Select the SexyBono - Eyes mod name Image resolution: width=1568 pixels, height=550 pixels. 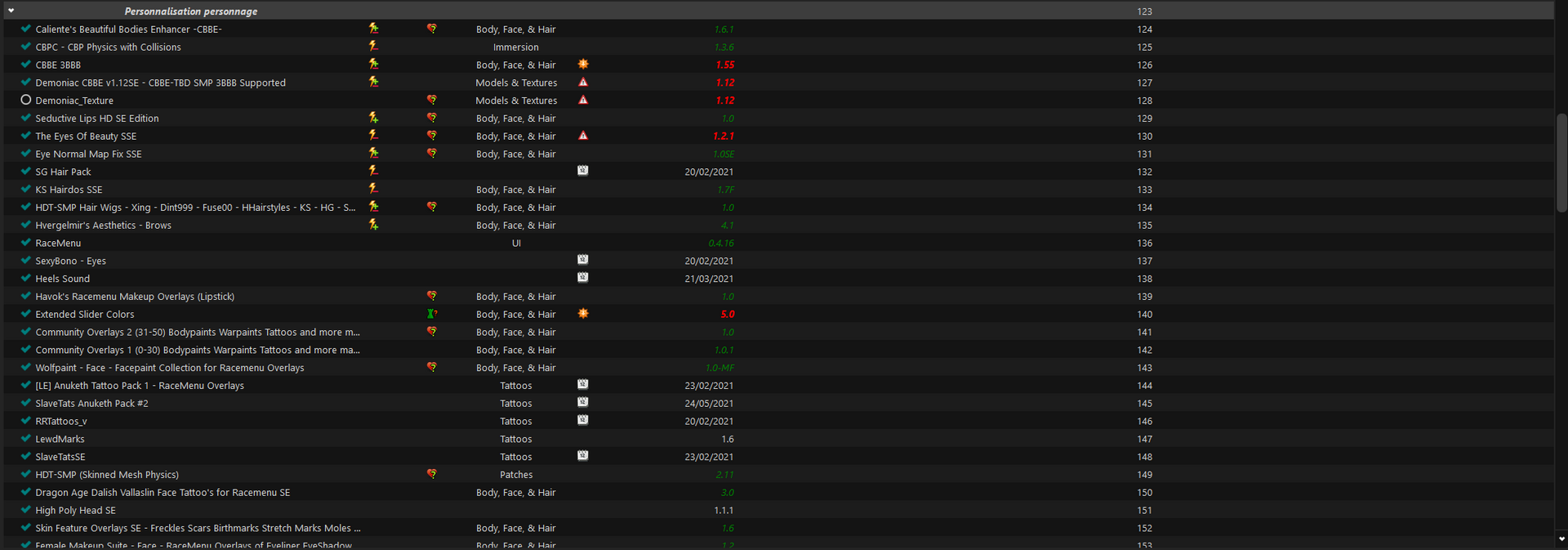70,262
